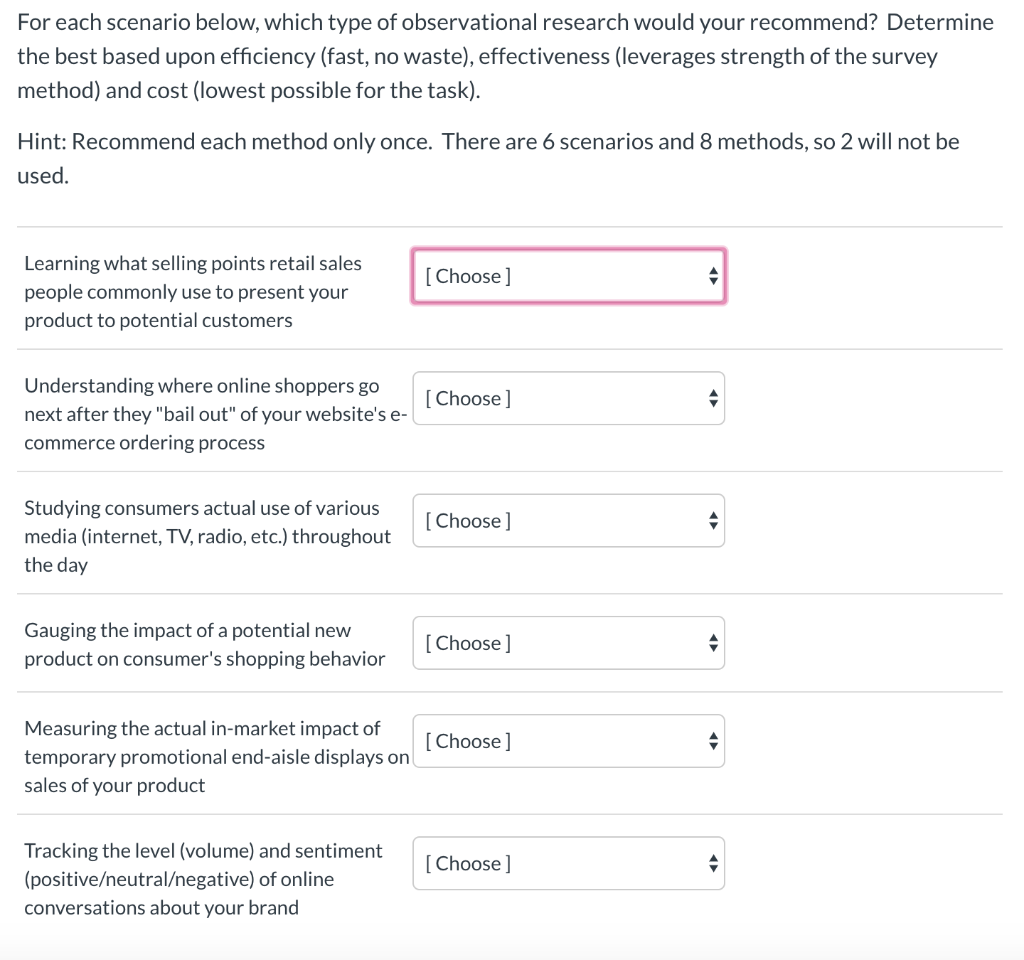Screen dimensions: 1024x960
Task: Click the up-down arrow icon in the e-commerce bail out row
Action: pos(713,398)
